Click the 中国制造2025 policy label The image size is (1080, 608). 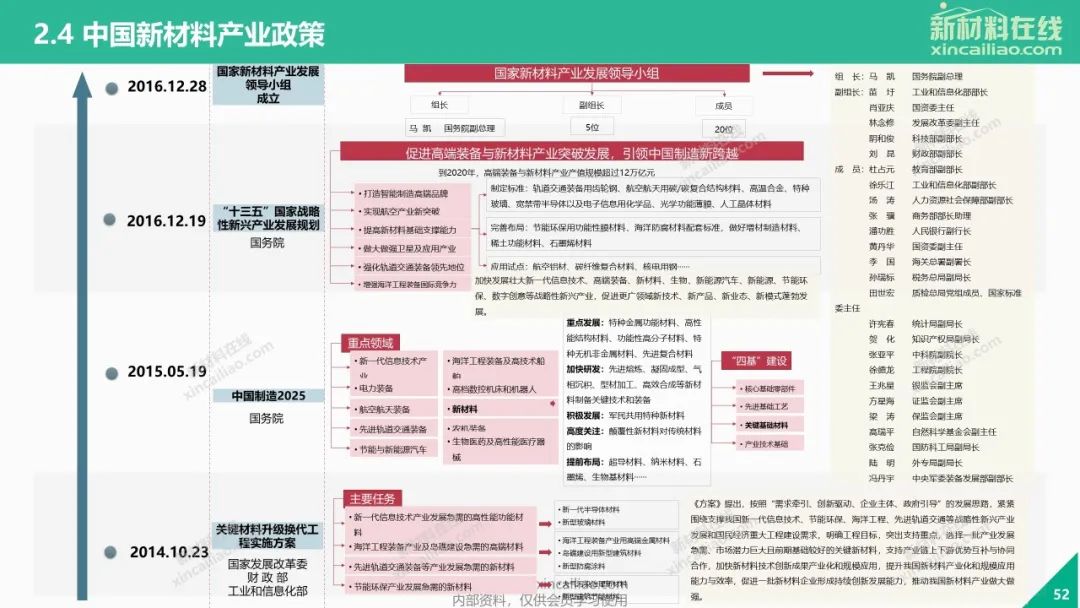click(266, 396)
